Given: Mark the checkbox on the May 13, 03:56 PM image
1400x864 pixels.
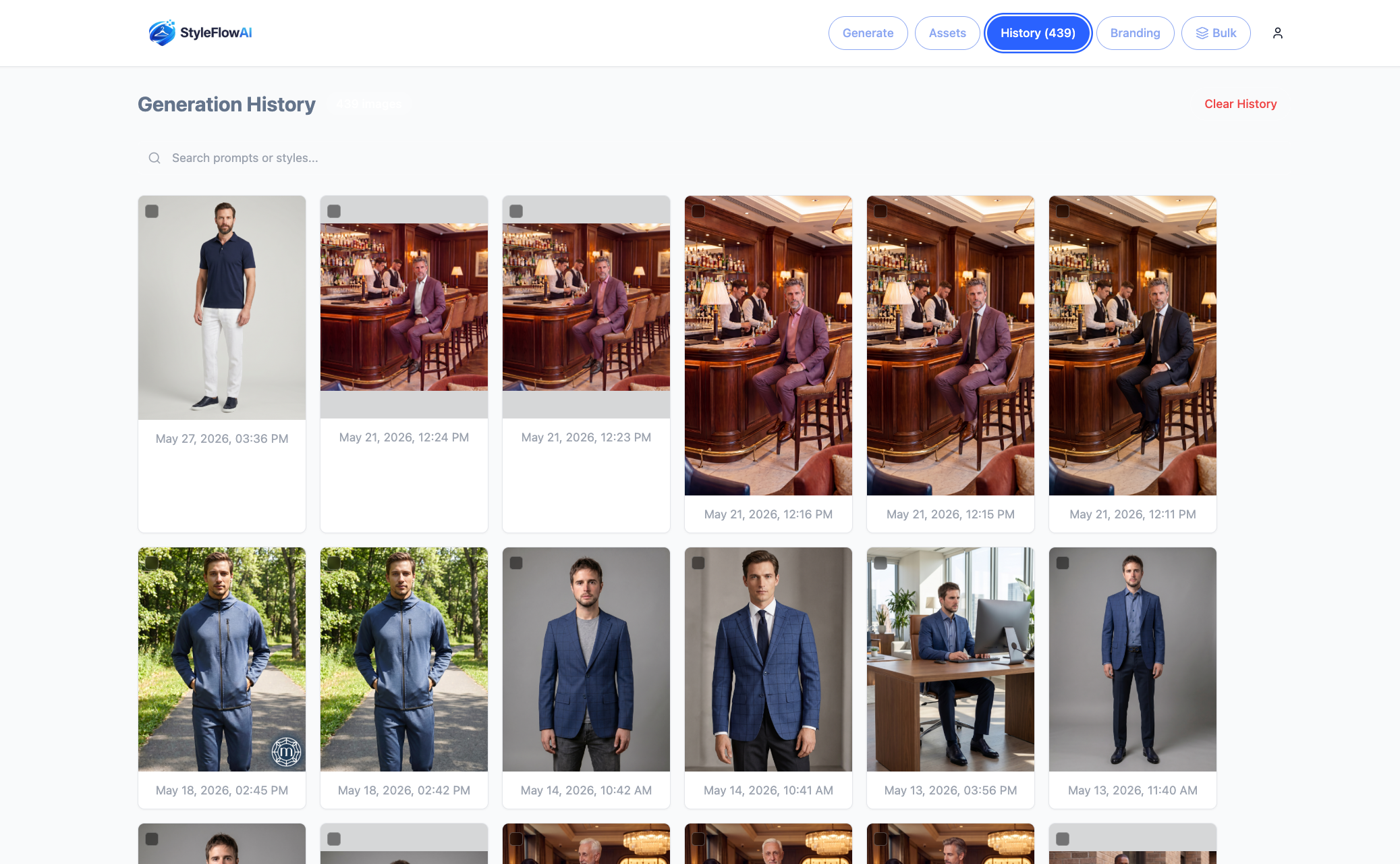Looking at the screenshot, I should tap(880, 563).
